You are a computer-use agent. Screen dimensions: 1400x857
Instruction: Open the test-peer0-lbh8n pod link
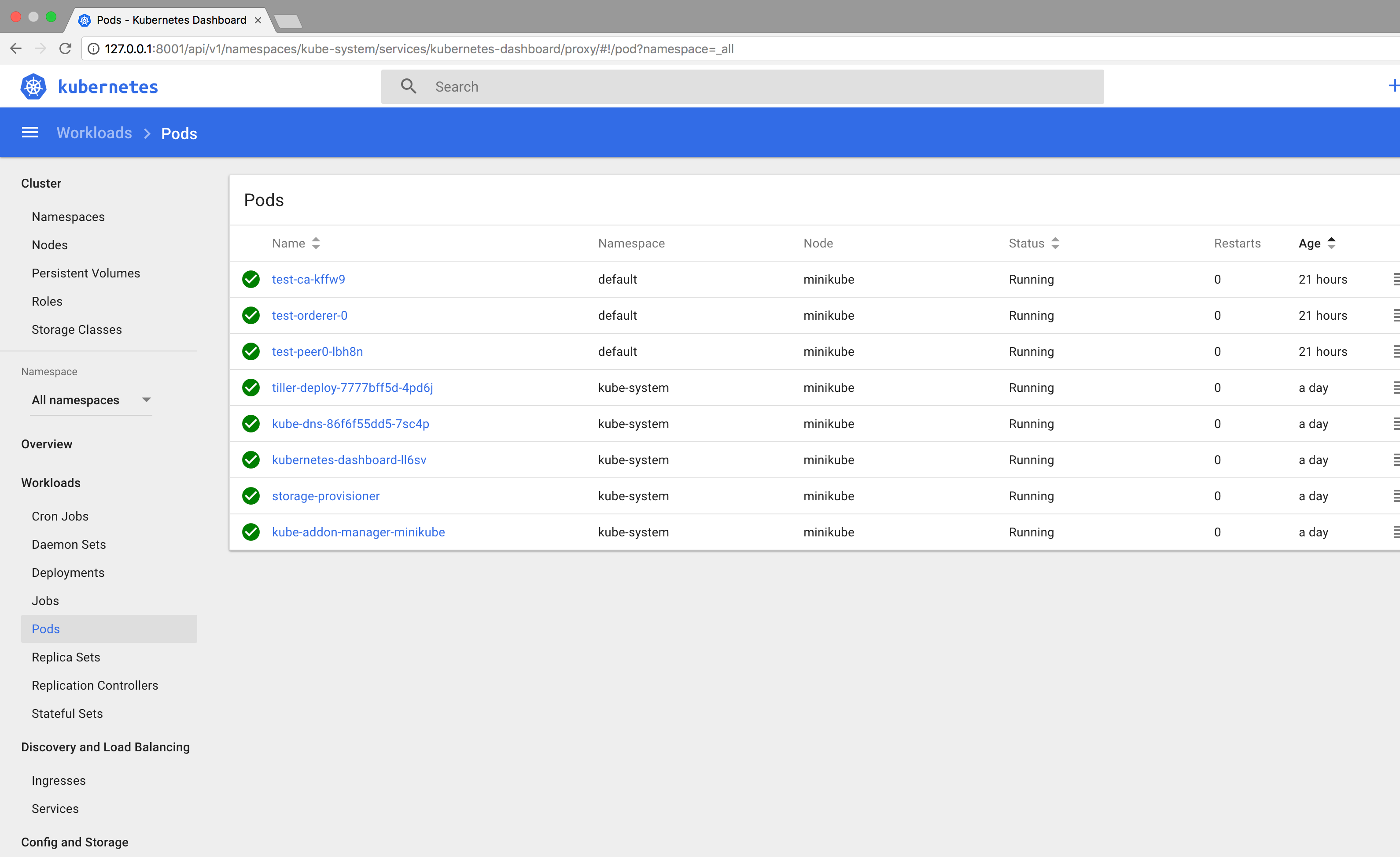[317, 351]
